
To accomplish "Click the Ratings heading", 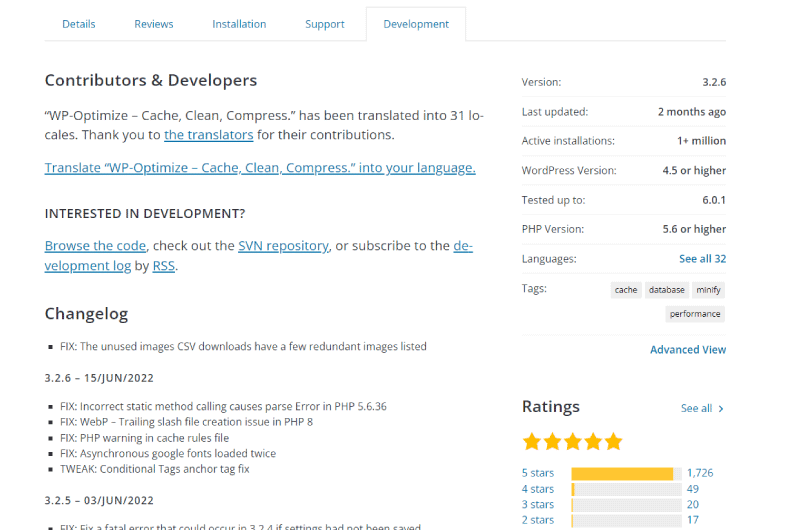I will coord(551,407).
